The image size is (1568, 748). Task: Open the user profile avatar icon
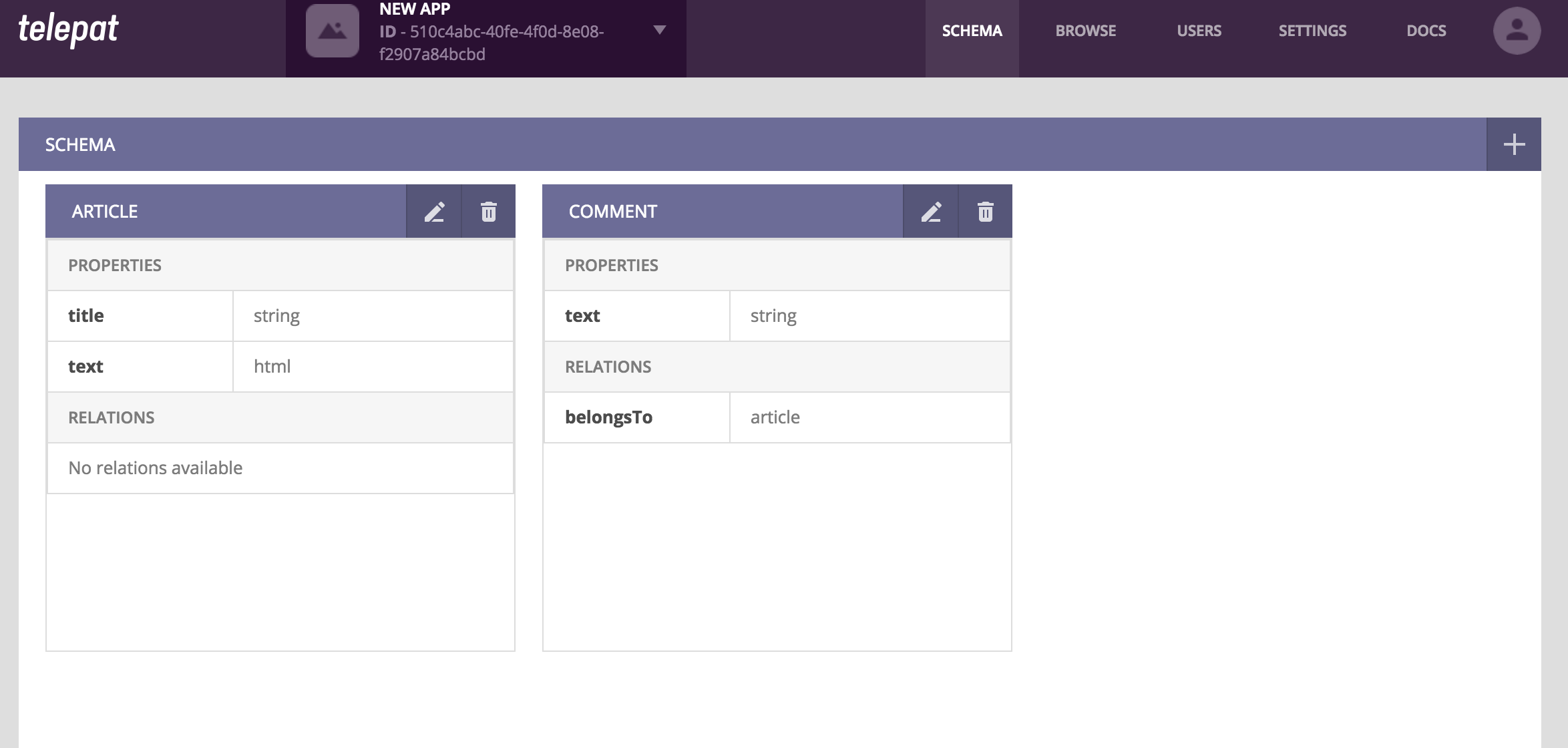click(x=1517, y=31)
